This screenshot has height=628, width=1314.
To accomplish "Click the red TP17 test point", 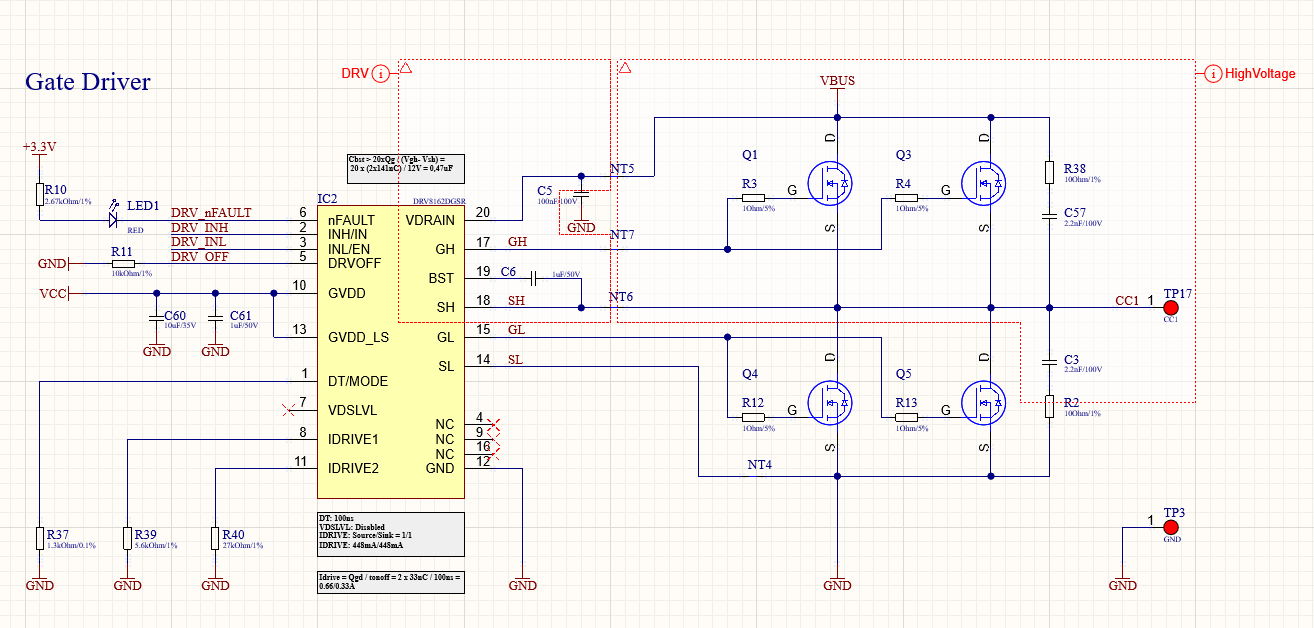I will (1171, 307).
